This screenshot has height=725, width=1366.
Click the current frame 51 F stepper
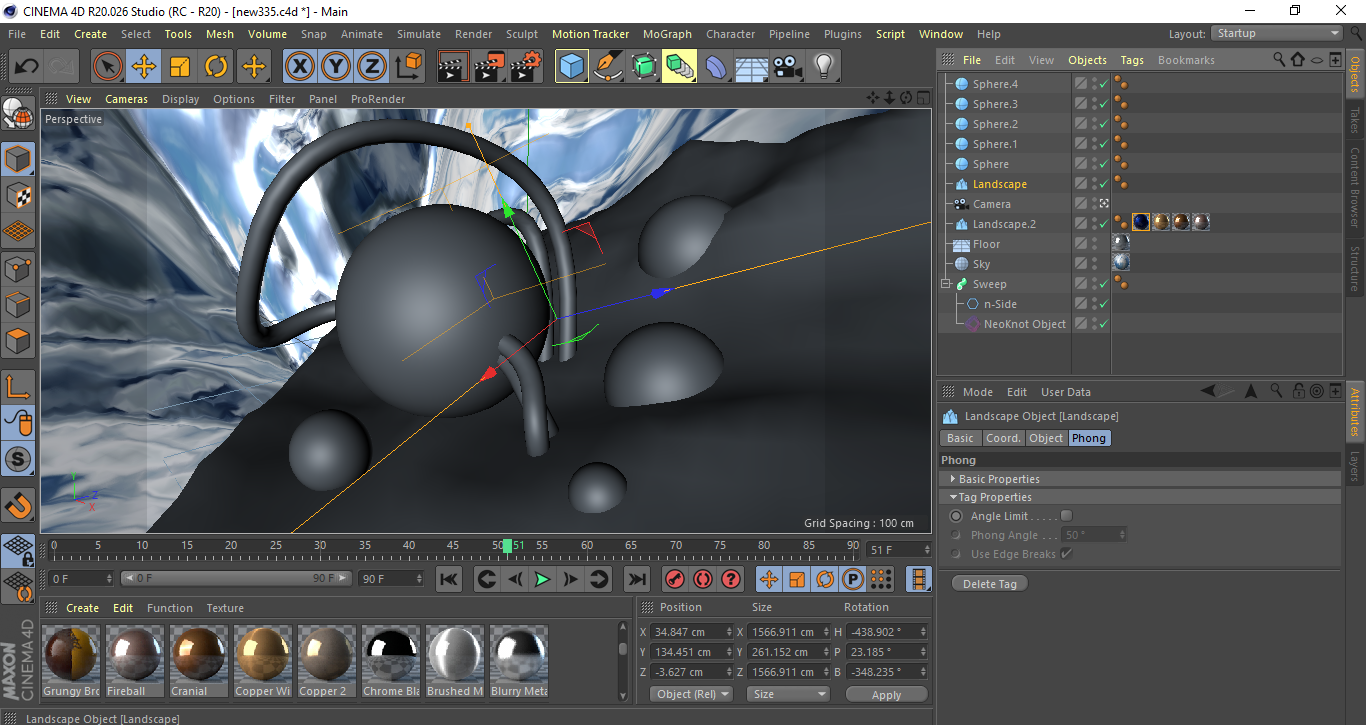click(x=926, y=550)
